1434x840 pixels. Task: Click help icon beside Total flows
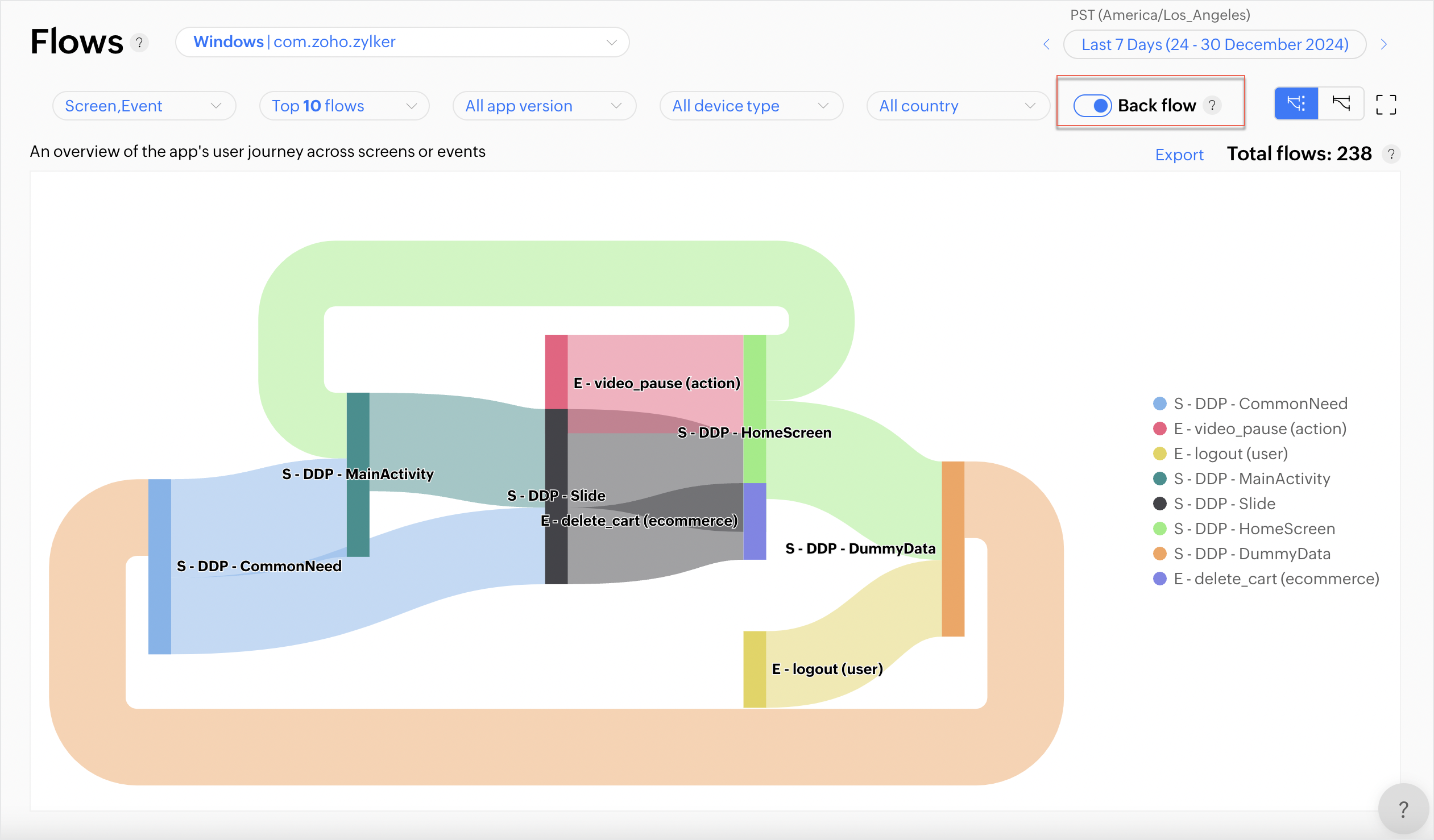coord(1391,154)
